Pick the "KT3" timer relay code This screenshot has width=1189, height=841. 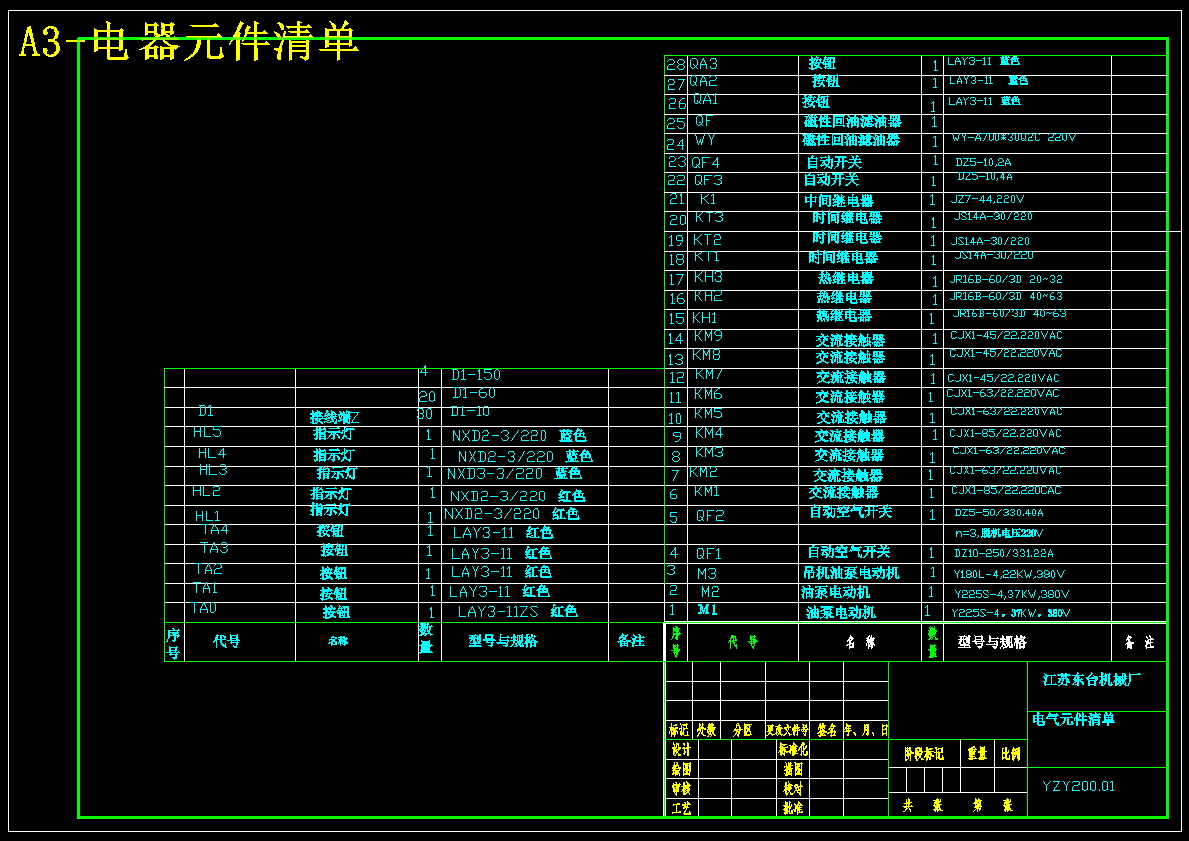coord(708,218)
